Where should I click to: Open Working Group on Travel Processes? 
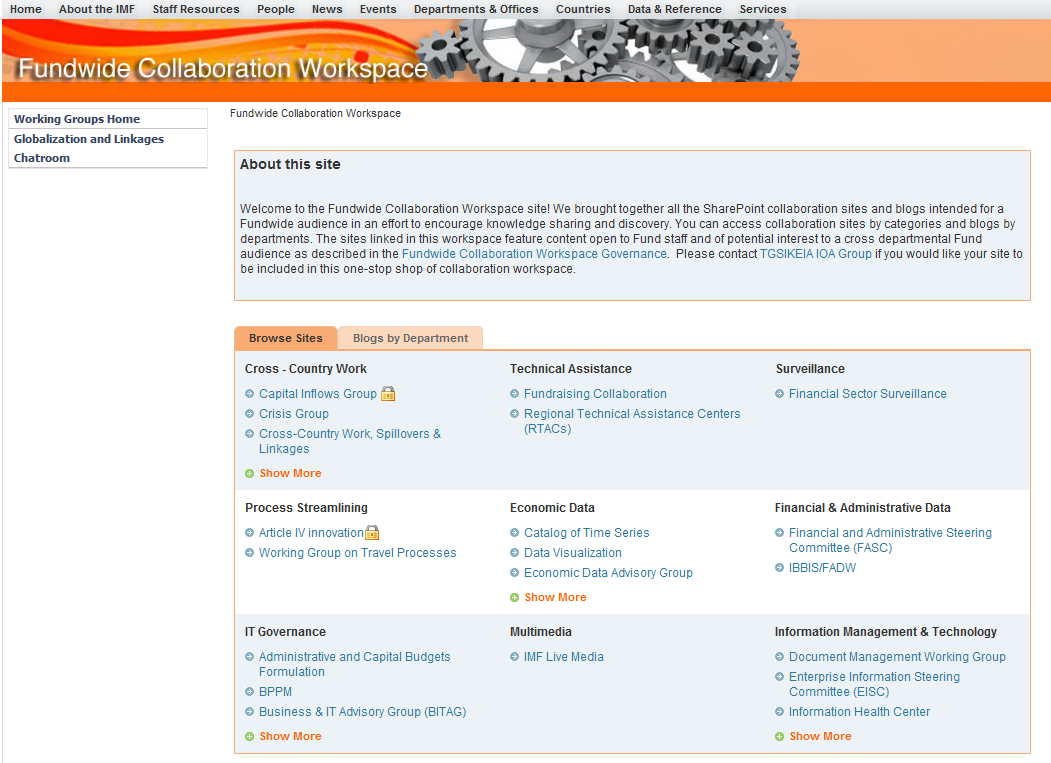tap(357, 552)
